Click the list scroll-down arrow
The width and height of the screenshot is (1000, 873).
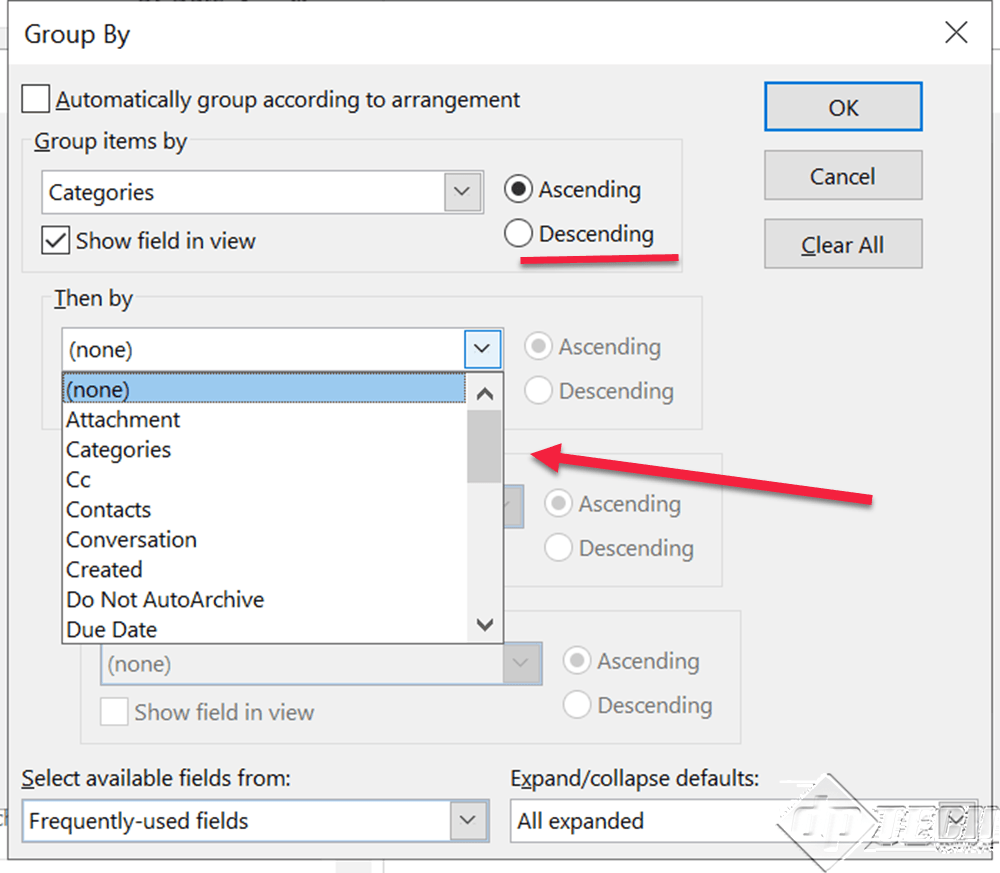[485, 624]
